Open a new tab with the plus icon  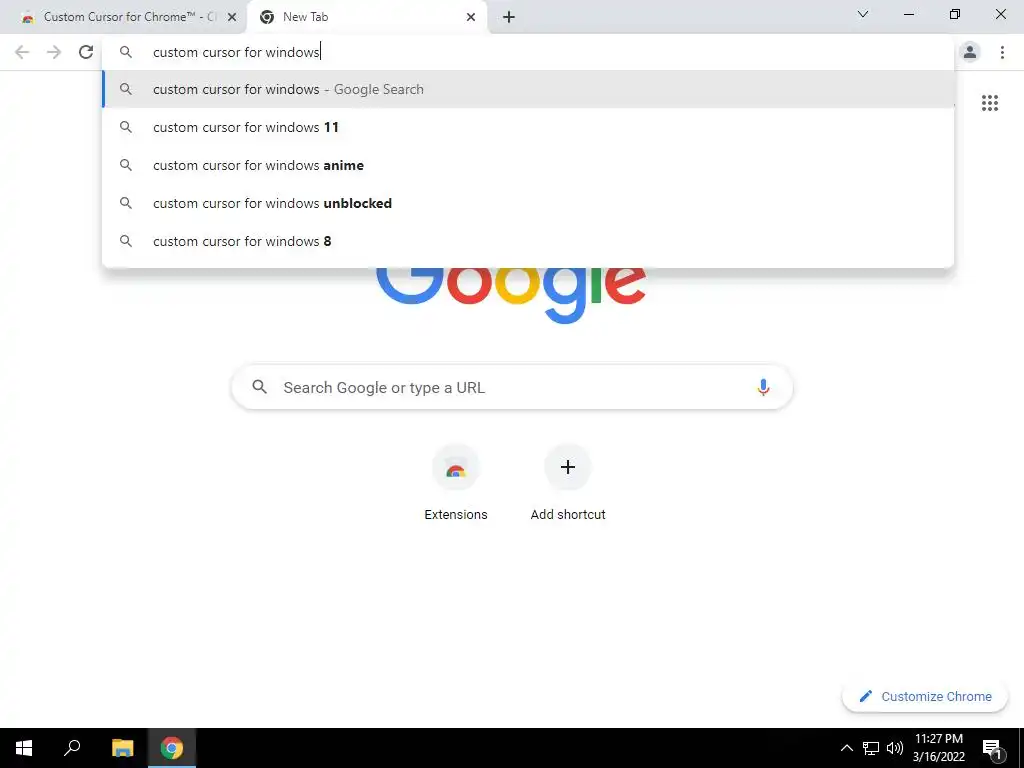(x=509, y=17)
